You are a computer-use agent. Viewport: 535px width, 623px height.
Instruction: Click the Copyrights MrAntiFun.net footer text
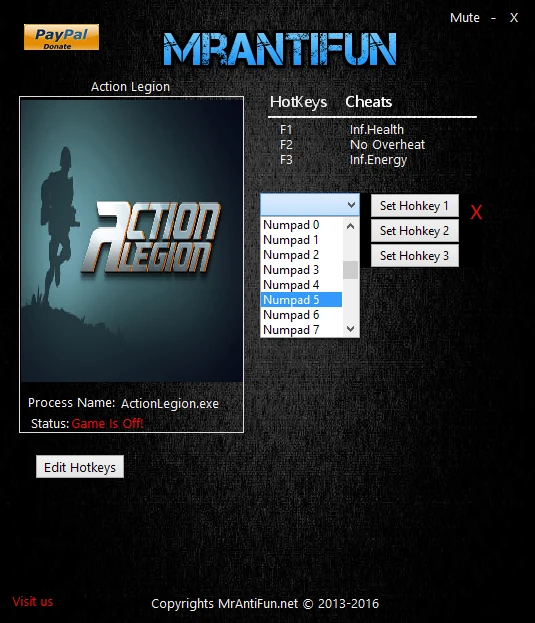tap(265, 604)
